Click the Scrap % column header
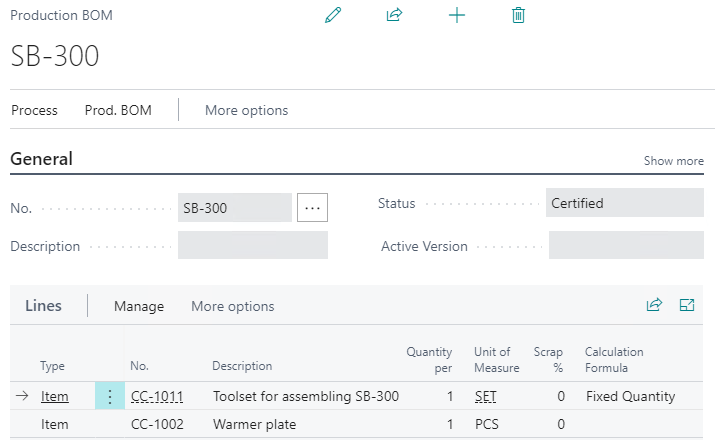 548,359
